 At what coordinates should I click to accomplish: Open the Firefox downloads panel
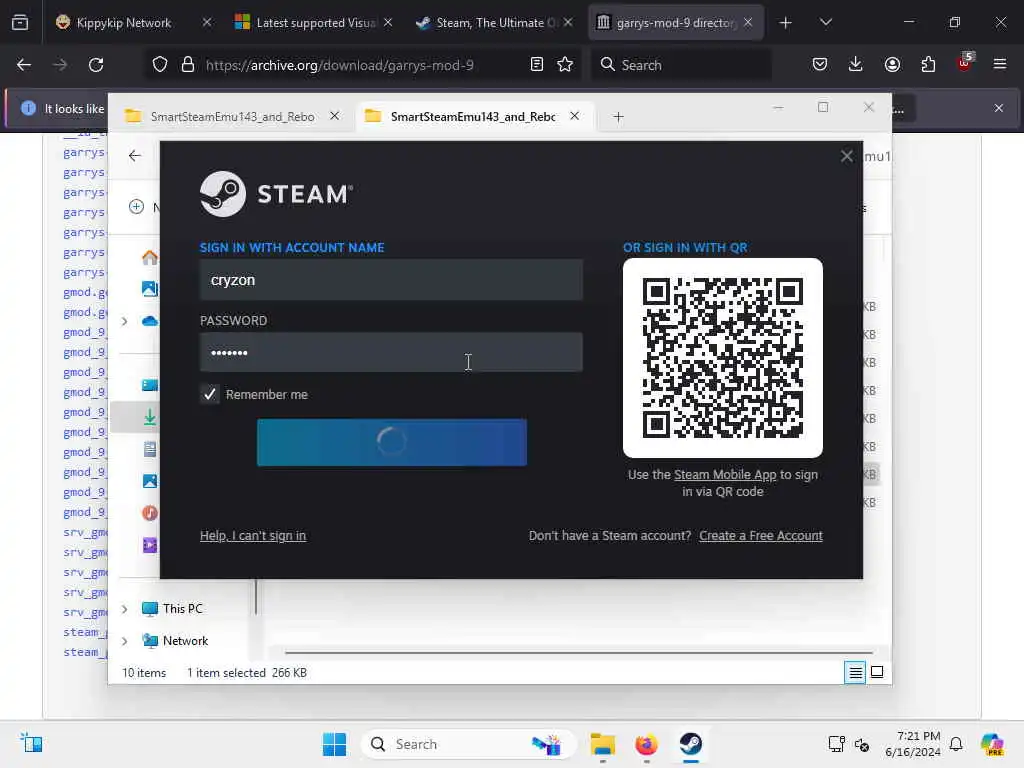(x=856, y=64)
